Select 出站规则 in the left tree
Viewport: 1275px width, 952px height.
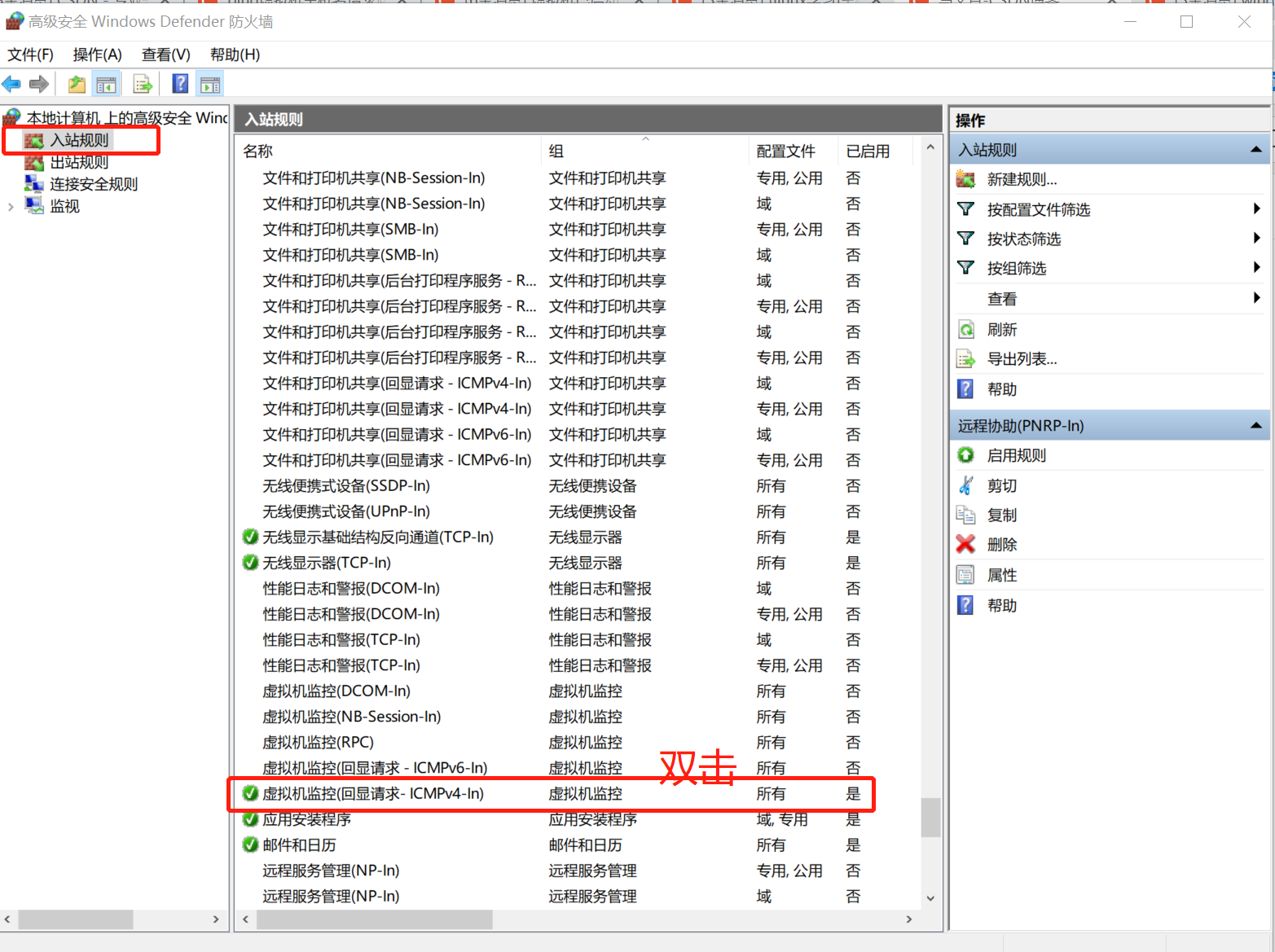point(79,162)
